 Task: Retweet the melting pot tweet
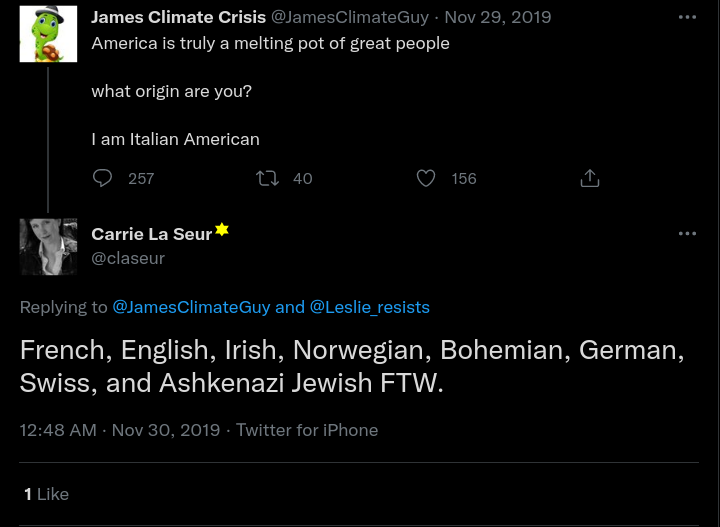[267, 178]
